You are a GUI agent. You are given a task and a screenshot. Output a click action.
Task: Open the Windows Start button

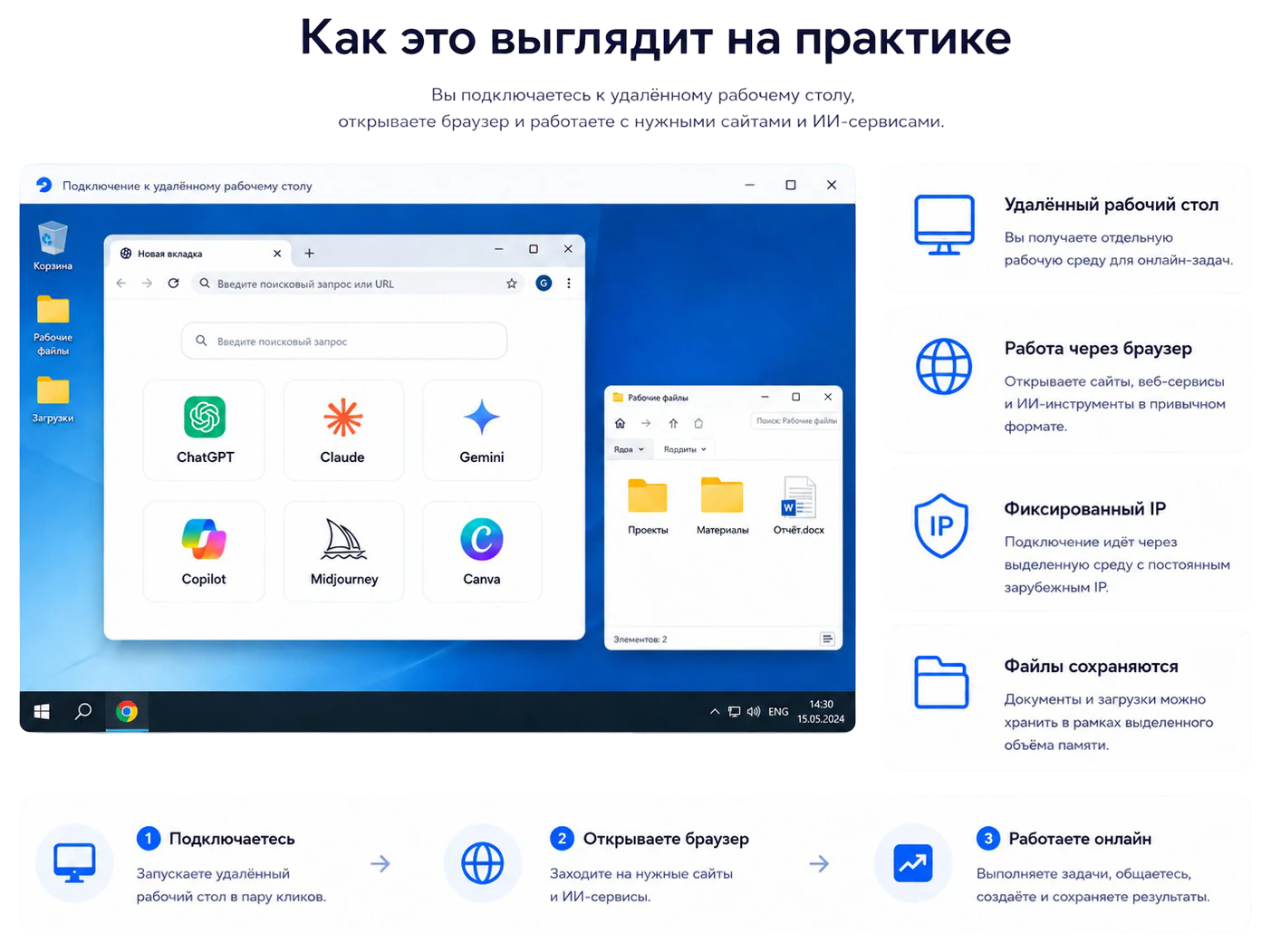tap(42, 712)
